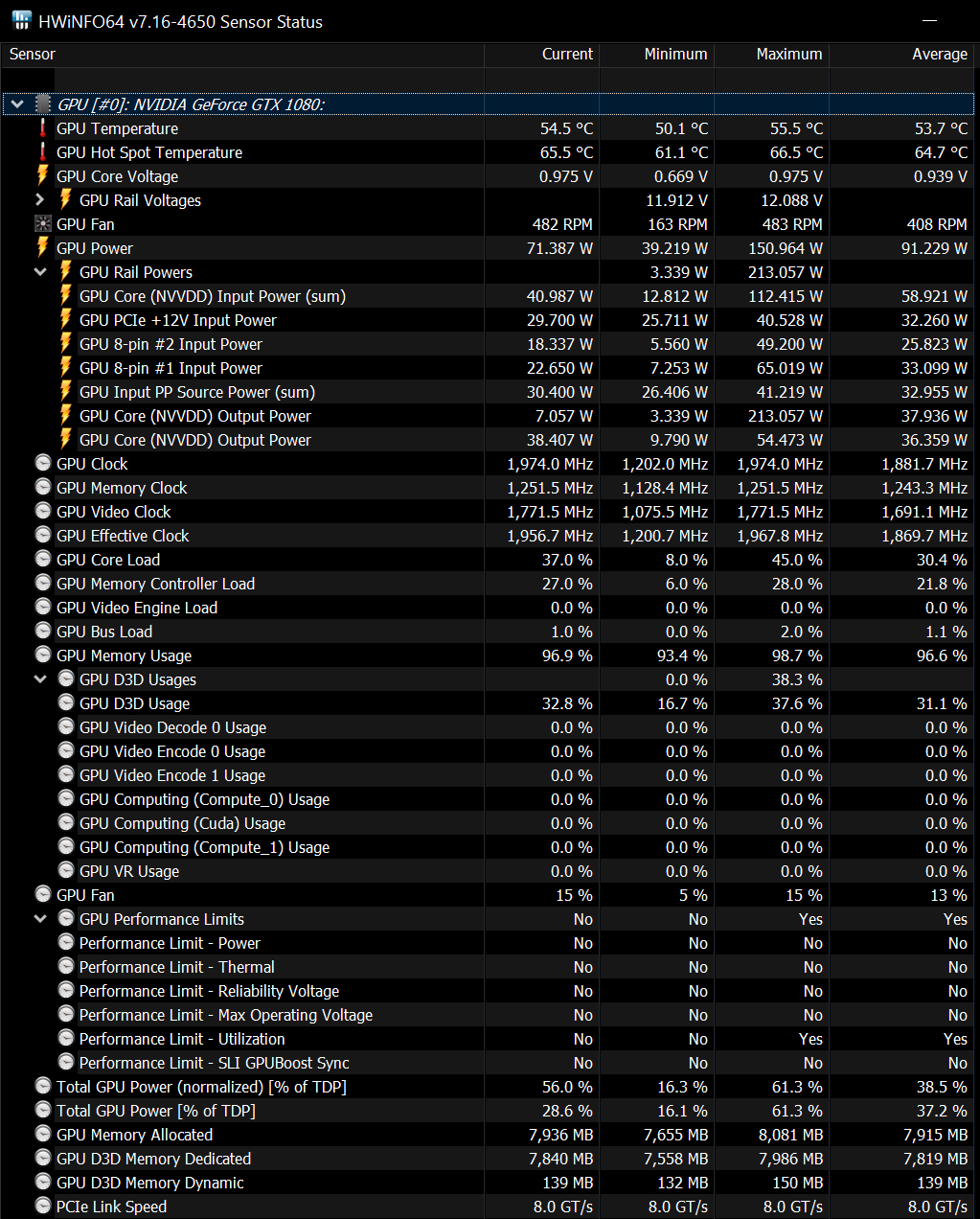Image resolution: width=980 pixels, height=1219 pixels.
Task: Select the GPU D3D Memory Dedicated row
Action: (x=489, y=1159)
